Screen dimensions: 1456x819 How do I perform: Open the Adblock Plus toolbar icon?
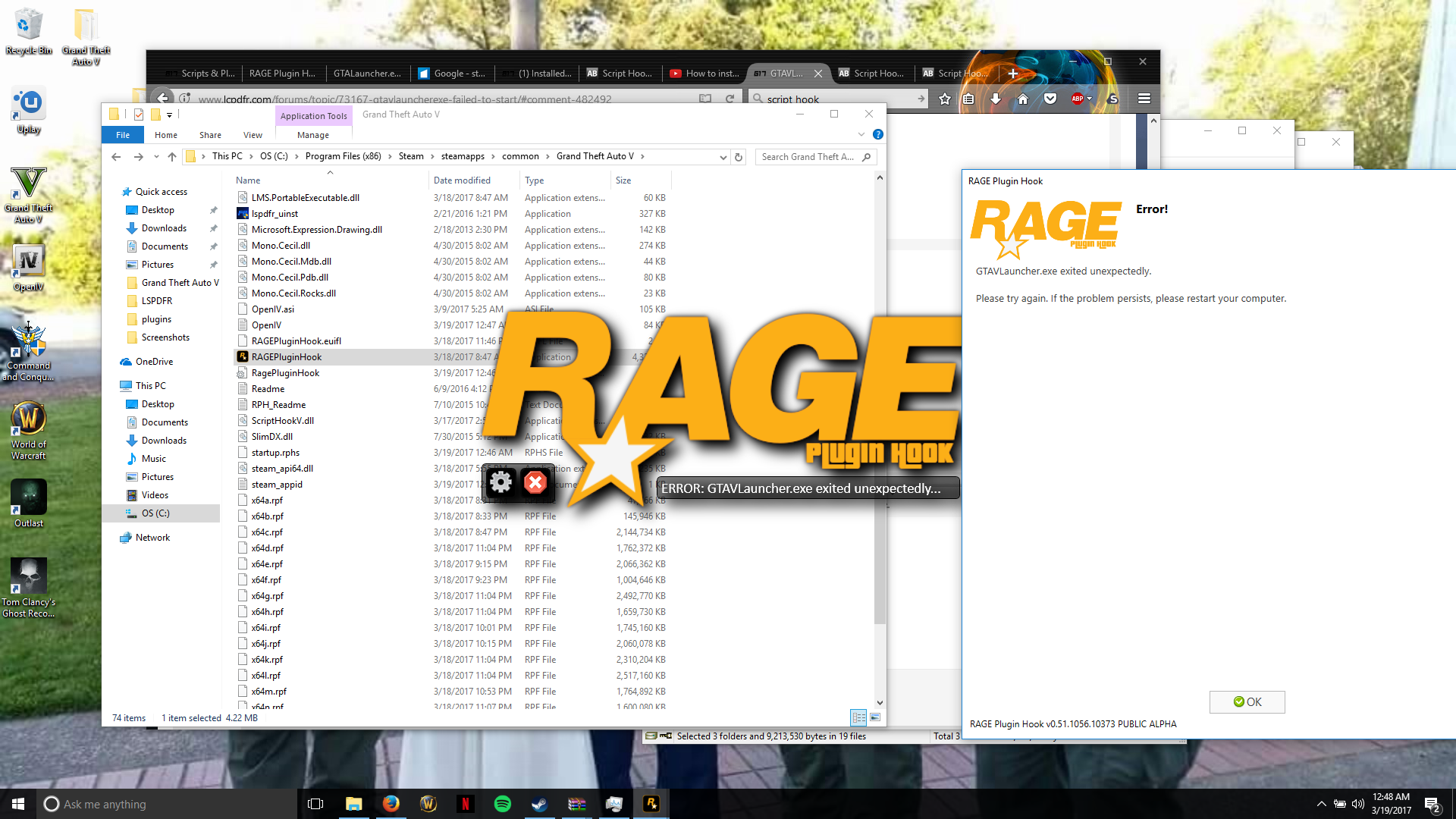(1078, 99)
